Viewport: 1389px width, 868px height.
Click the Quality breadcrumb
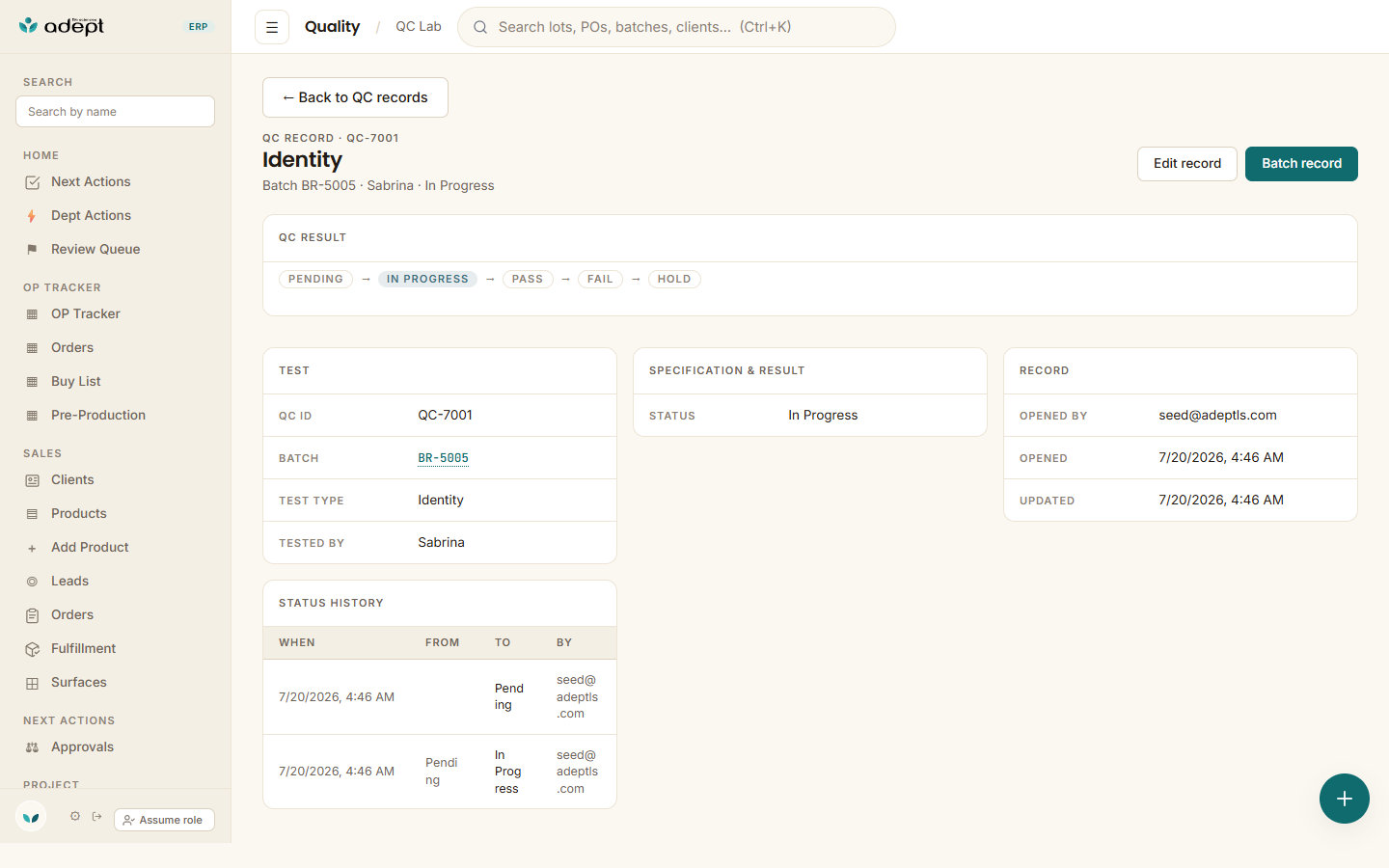coord(332,27)
